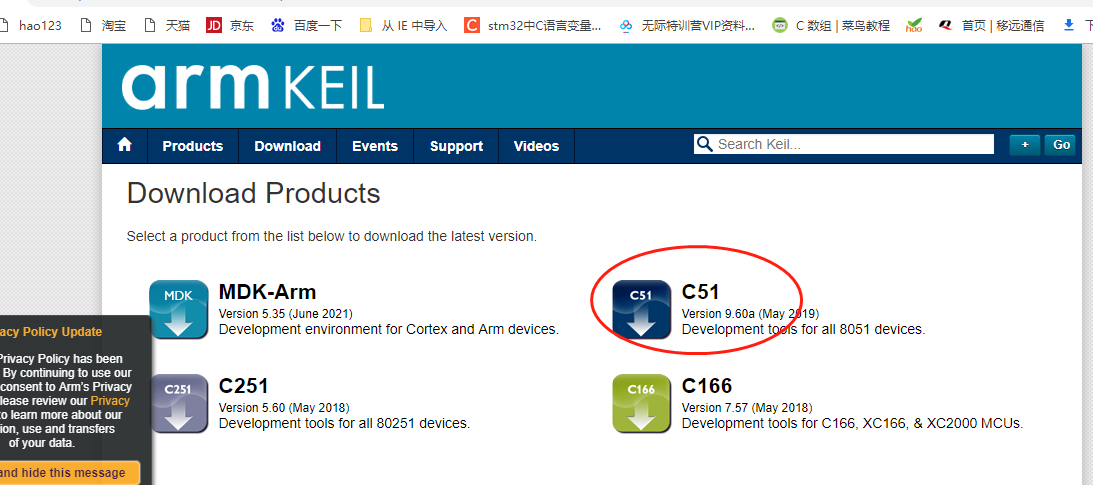Image resolution: width=1093 pixels, height=485 pixels.
Task: Click the Go search button
Action: pos(1061,145)
